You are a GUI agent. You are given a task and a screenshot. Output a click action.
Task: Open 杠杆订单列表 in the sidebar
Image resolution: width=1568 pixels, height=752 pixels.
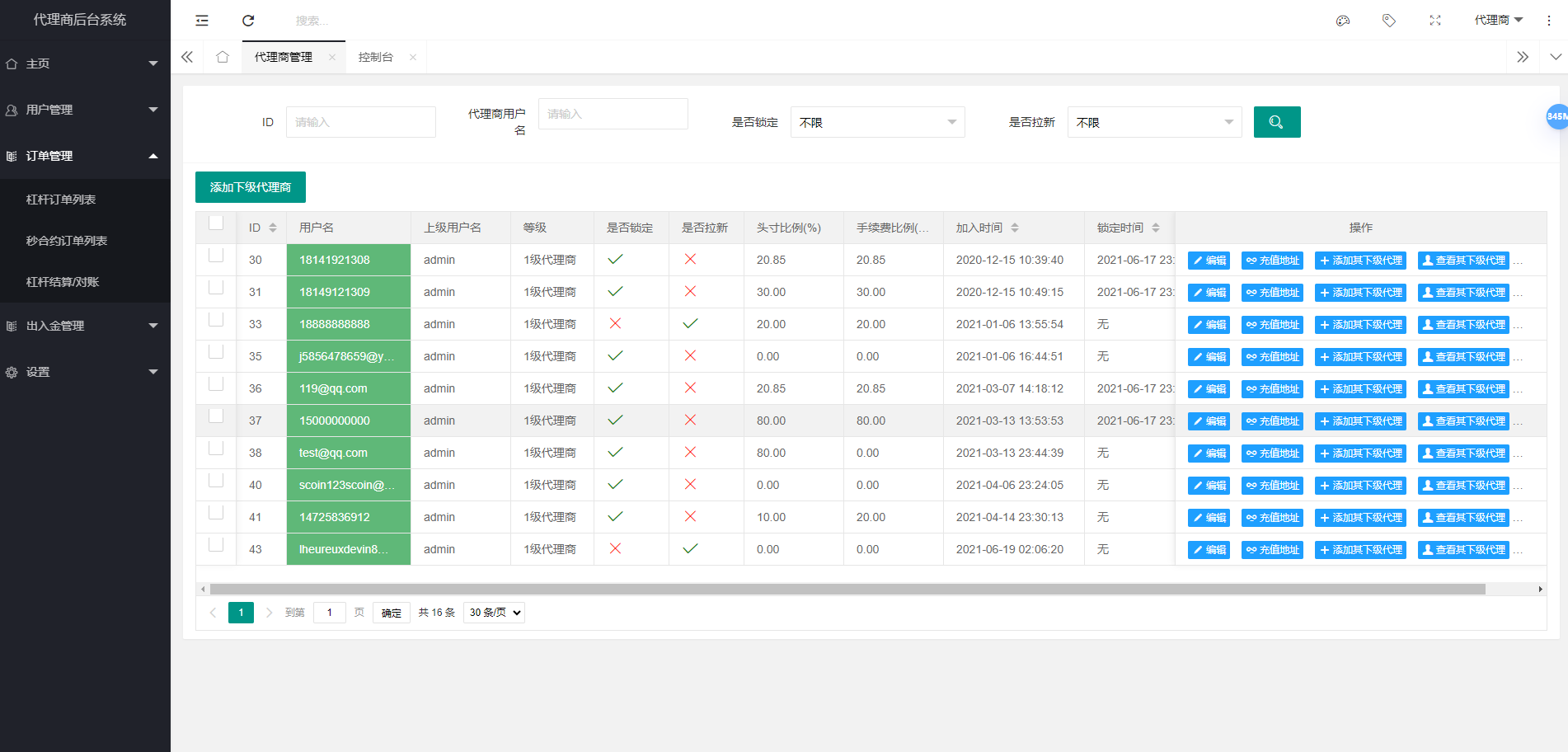click(x=61, y=200)
